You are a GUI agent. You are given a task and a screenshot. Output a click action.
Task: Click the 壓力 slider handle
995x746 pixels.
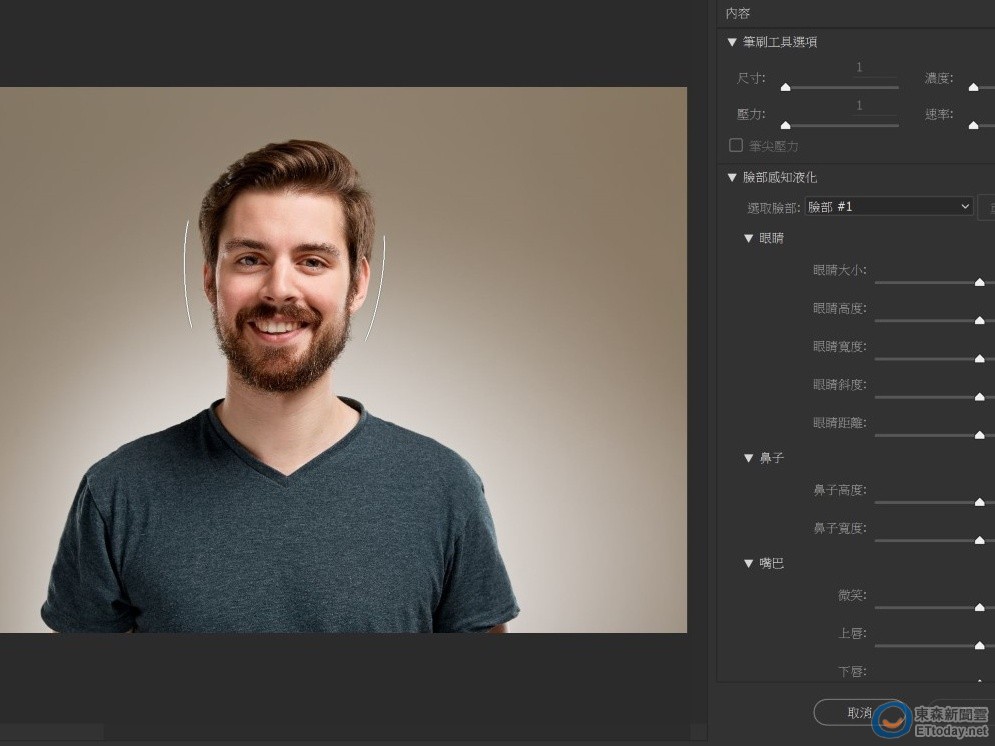pos(785,125)
